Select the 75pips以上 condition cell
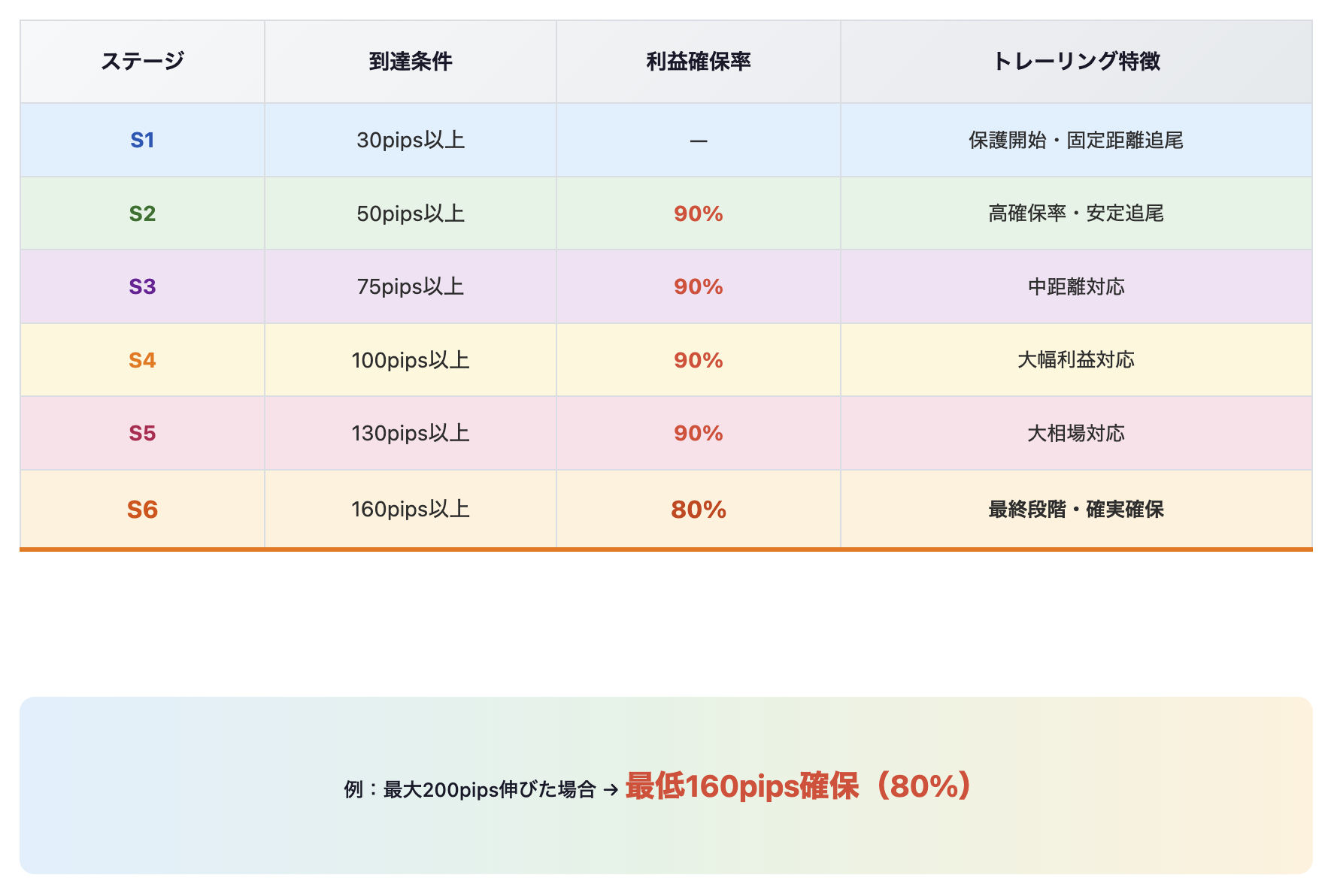Viewport: 1328px width, 896px height. click(411, 287)
